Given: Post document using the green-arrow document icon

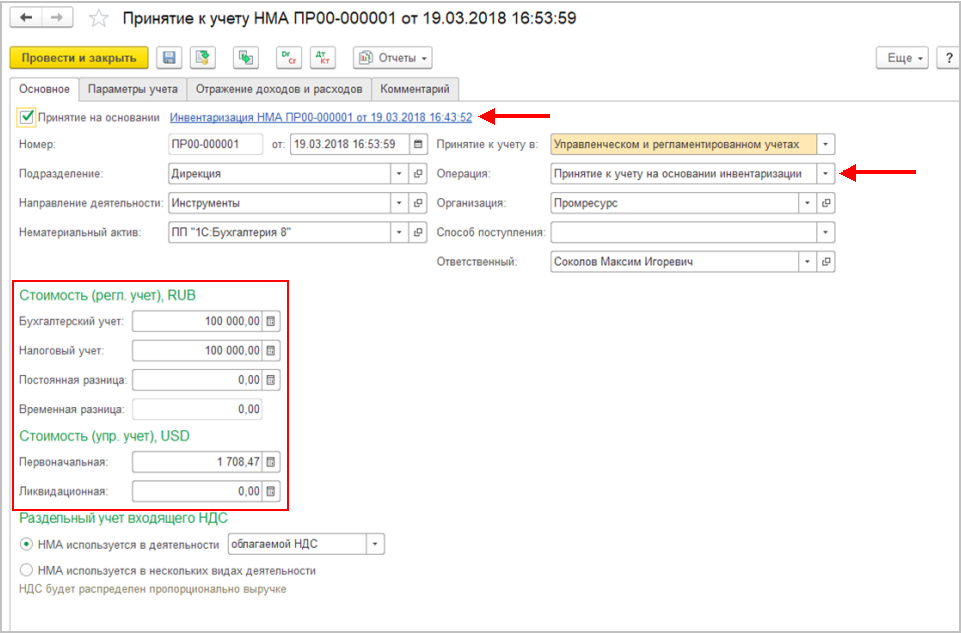Looking at the screenshot, I should [x=202, y=58].
